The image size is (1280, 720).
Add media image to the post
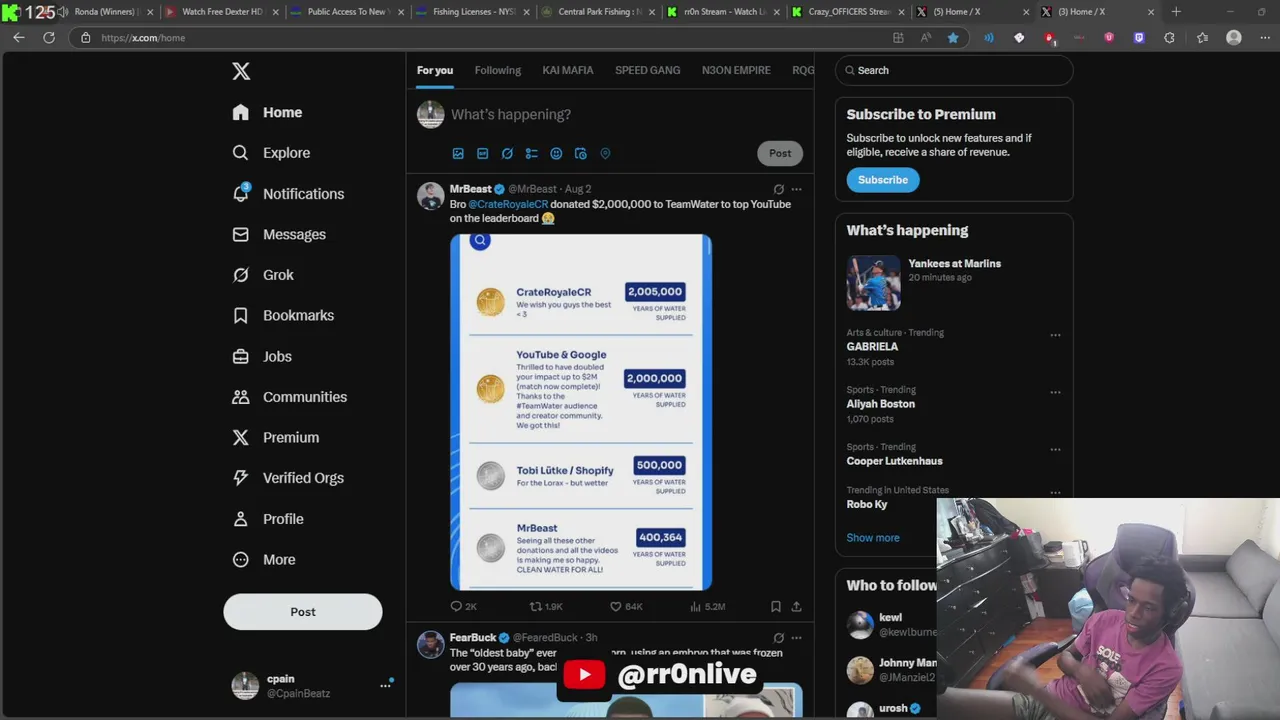point(458,153)
